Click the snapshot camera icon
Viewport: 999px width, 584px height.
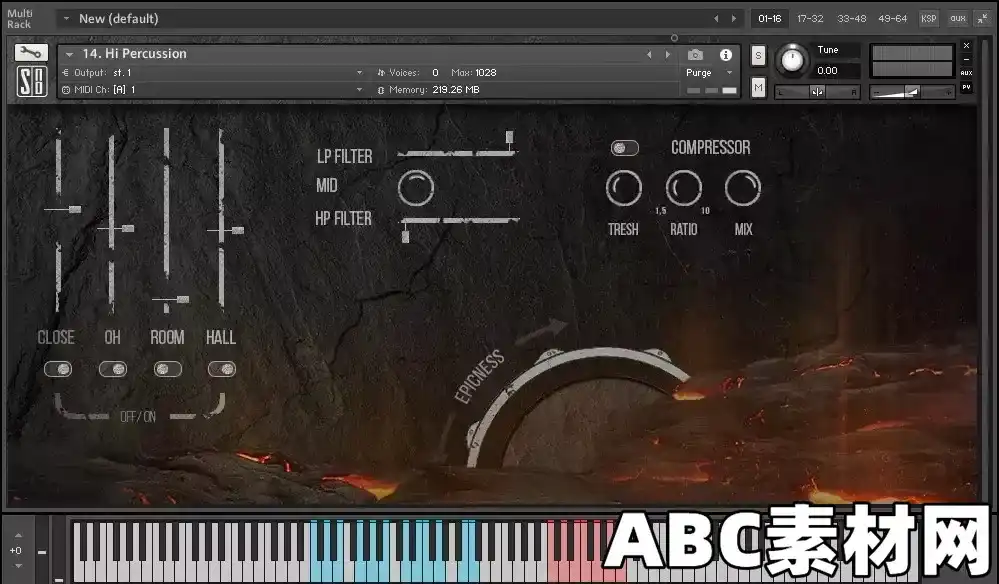pyautogui.click(x=696, y=55)
